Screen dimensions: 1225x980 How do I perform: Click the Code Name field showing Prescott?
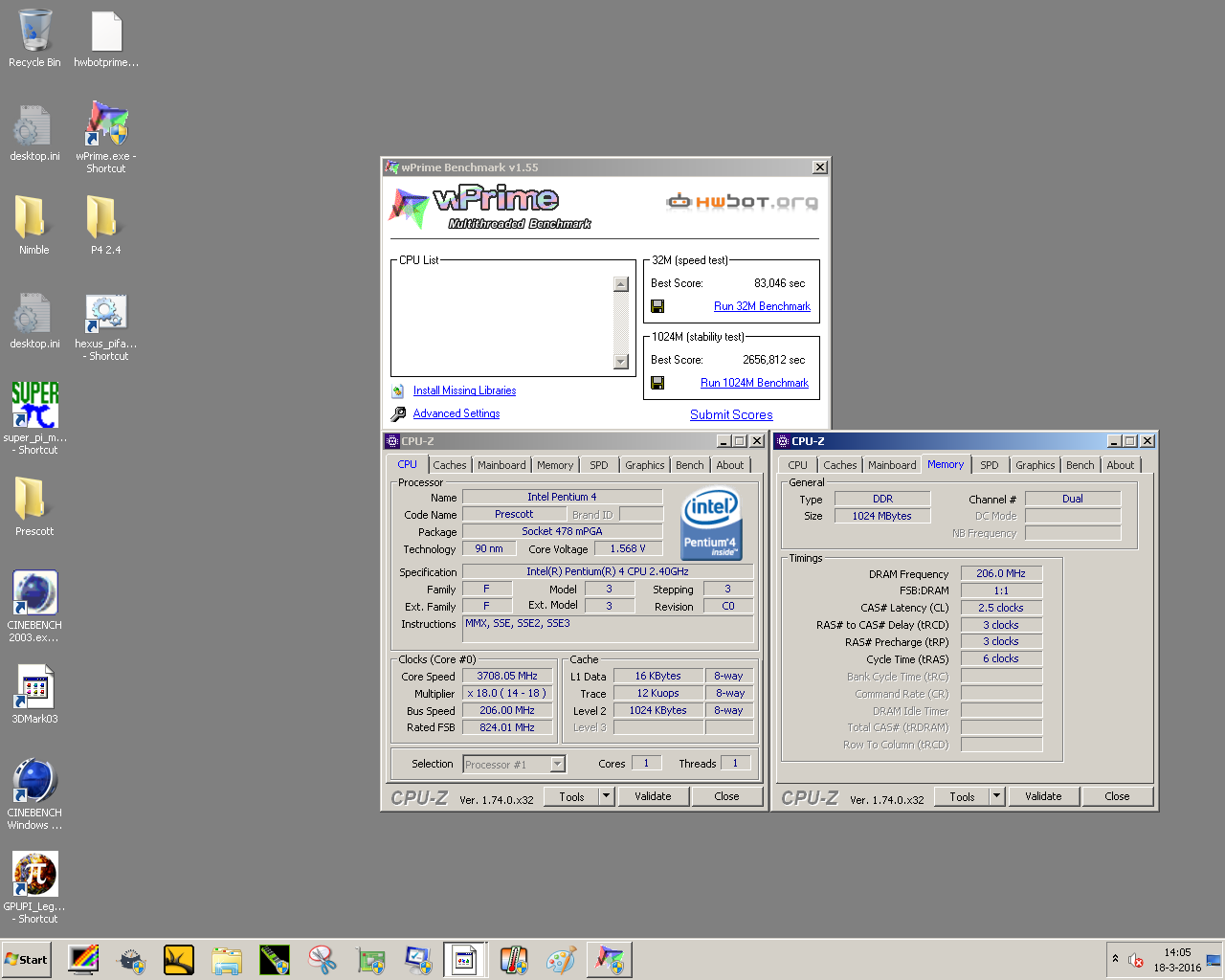click(514, 514)
